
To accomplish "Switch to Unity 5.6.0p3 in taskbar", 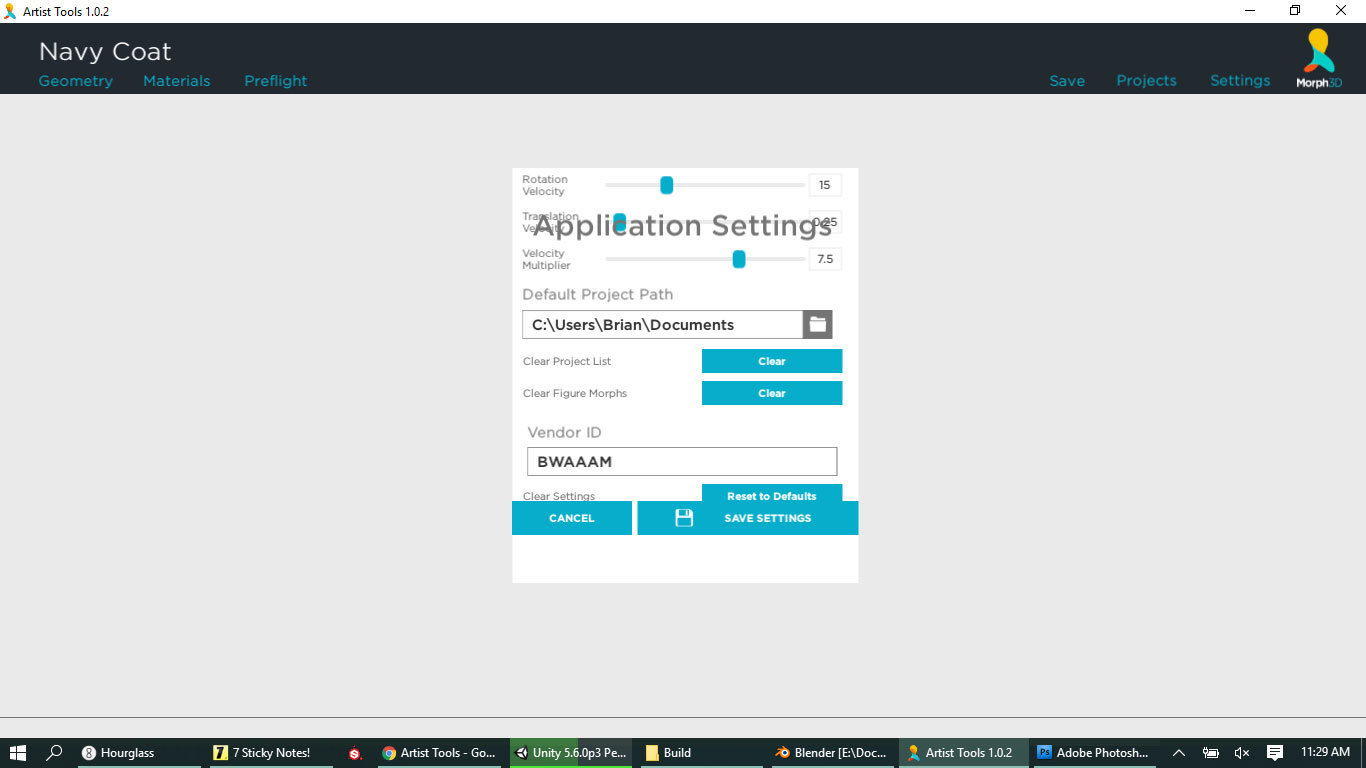I will tap(570, 753).
